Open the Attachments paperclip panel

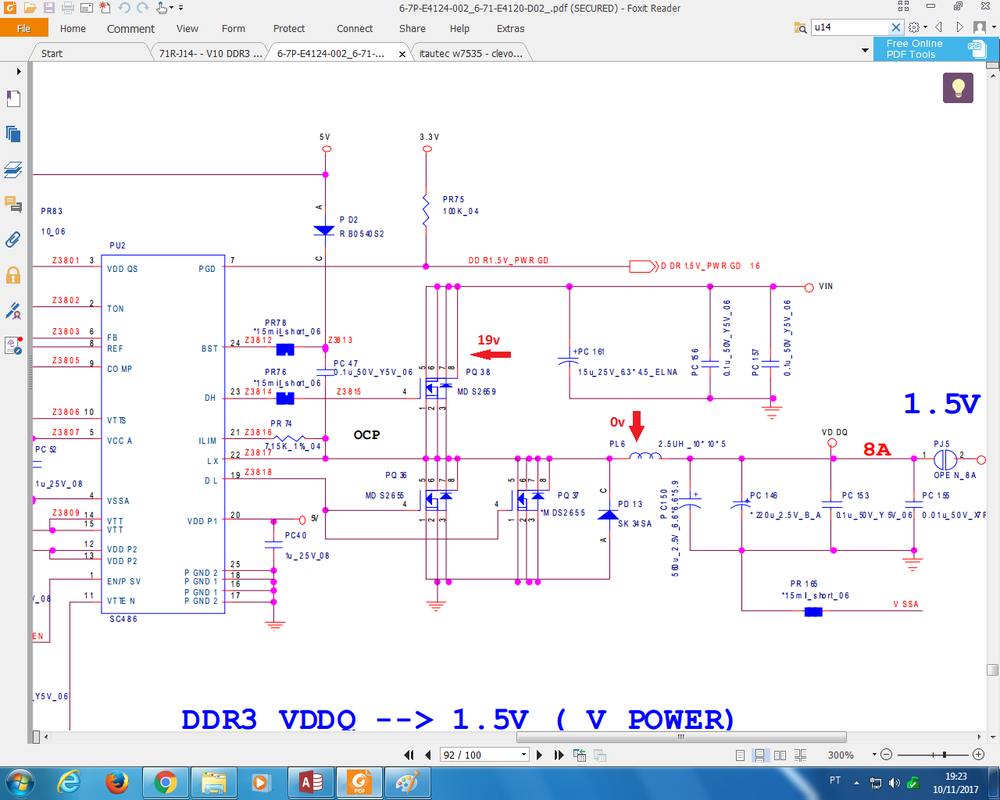point(13,239)
